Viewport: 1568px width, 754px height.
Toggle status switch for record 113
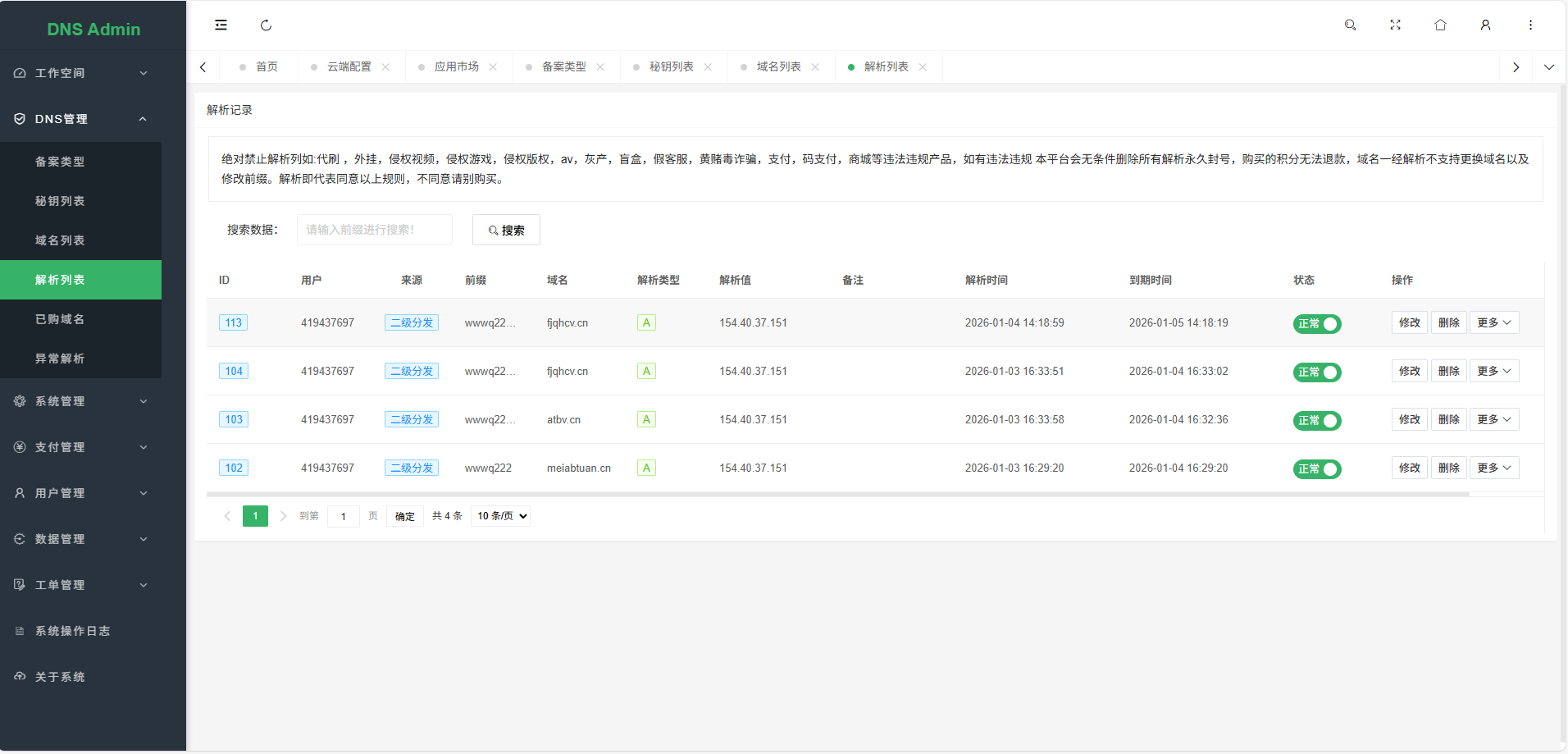1317,324
